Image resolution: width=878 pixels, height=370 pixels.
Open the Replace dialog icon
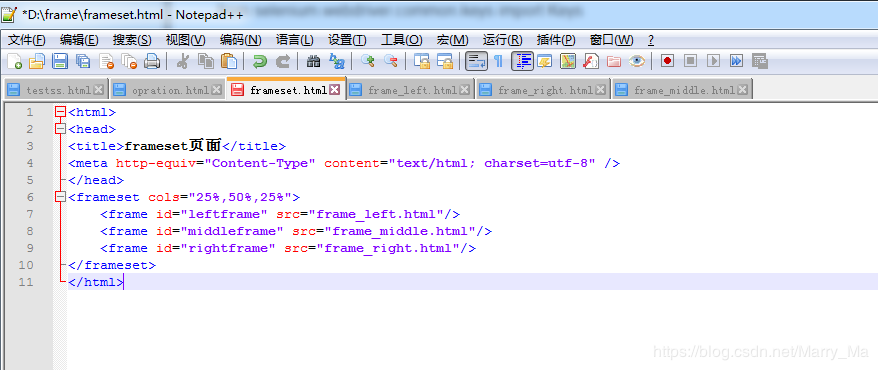click(337, 61)
